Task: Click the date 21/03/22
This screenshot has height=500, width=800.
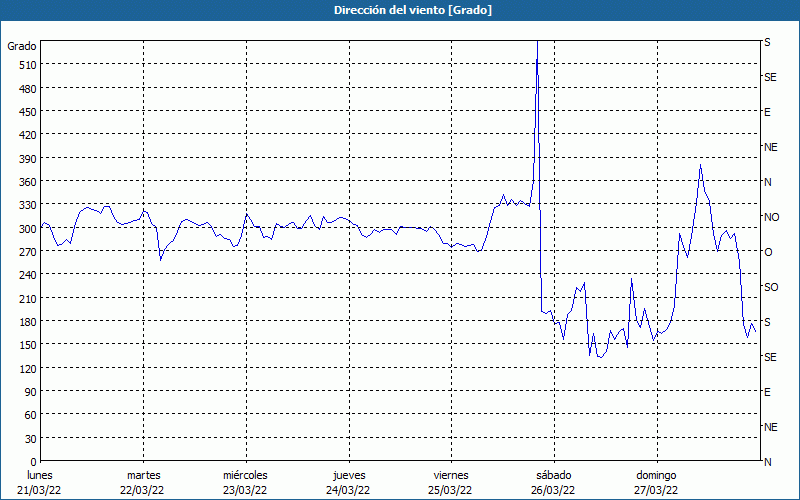Action: click(x=39, y=490)
